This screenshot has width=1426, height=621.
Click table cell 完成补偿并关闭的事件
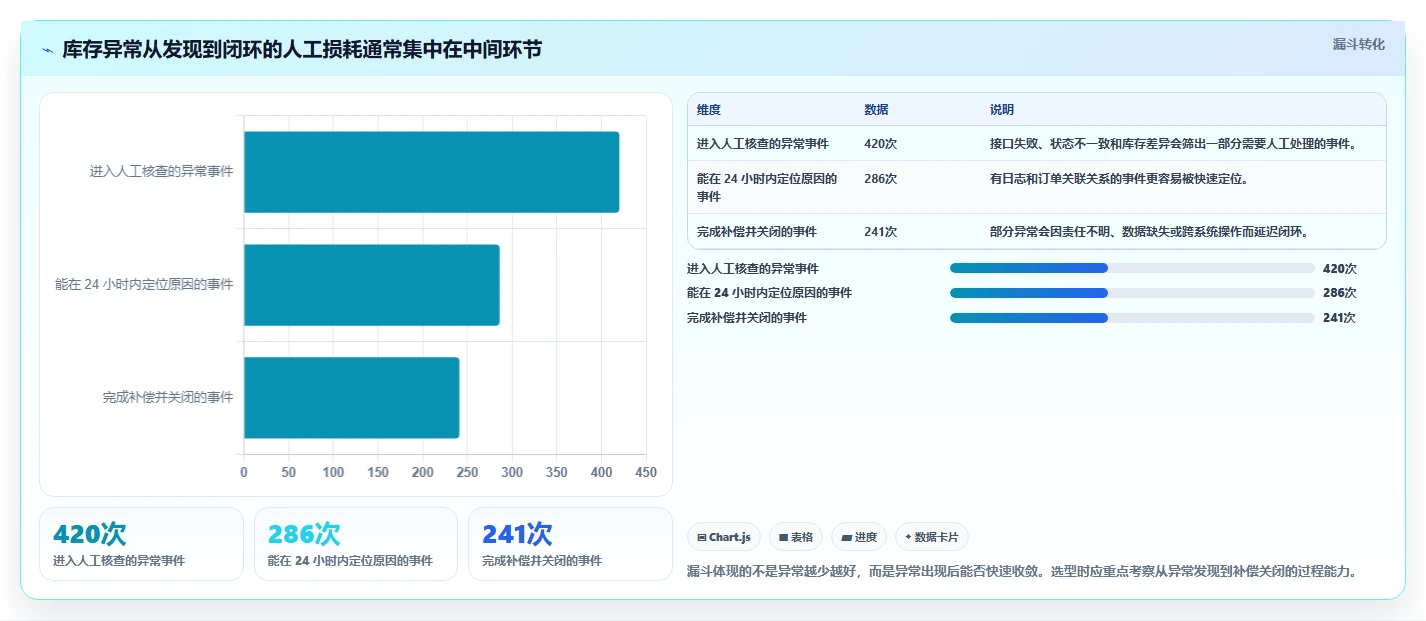757,232
